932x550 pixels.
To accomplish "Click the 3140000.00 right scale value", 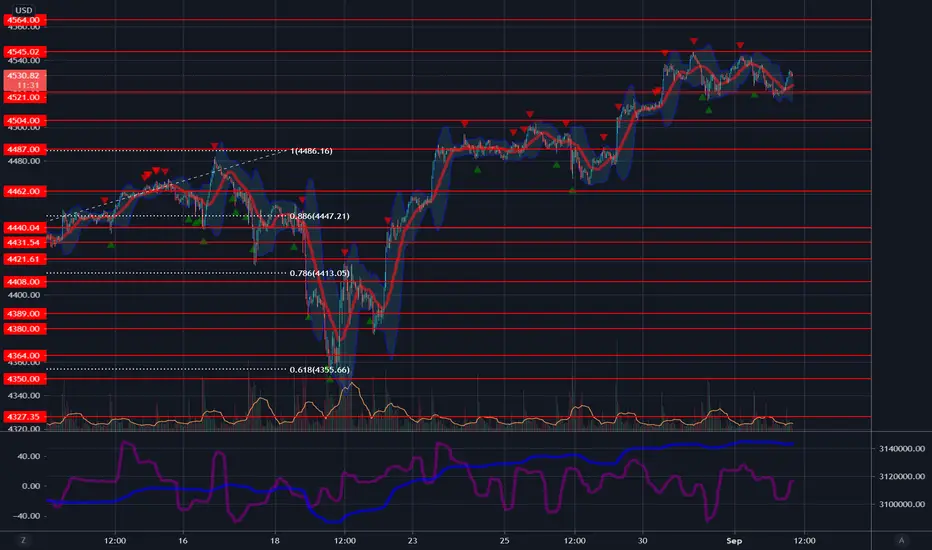I will click(902, 449).
